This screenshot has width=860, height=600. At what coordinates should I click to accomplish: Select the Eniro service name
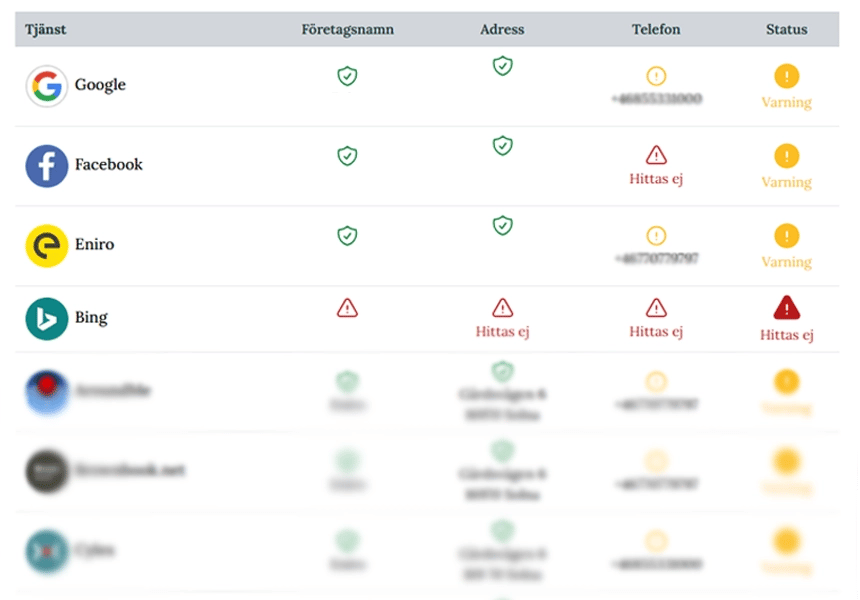tap(94, 244)
